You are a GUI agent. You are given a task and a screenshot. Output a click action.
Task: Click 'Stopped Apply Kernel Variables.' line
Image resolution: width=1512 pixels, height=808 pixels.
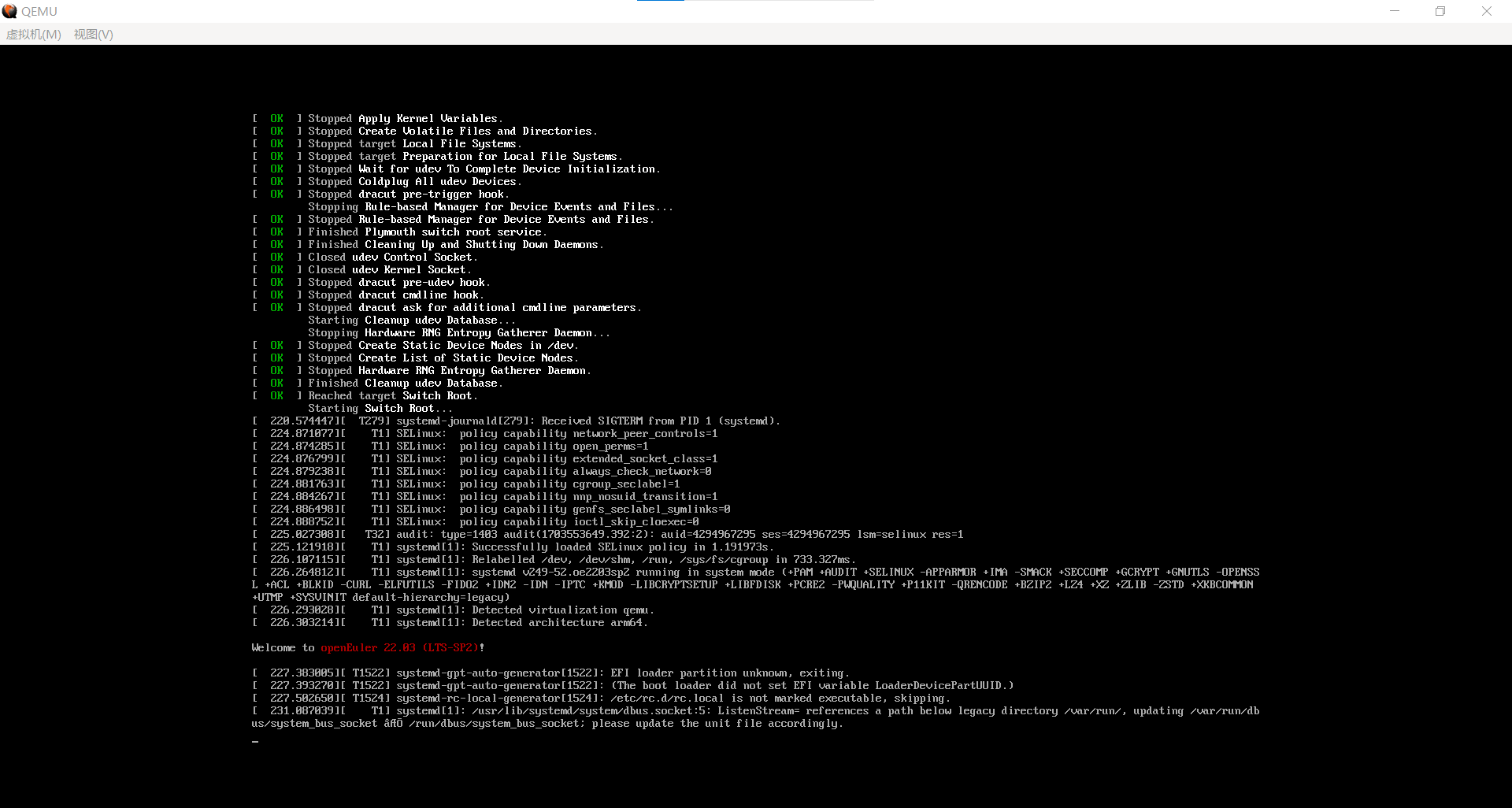pos(377,119)
